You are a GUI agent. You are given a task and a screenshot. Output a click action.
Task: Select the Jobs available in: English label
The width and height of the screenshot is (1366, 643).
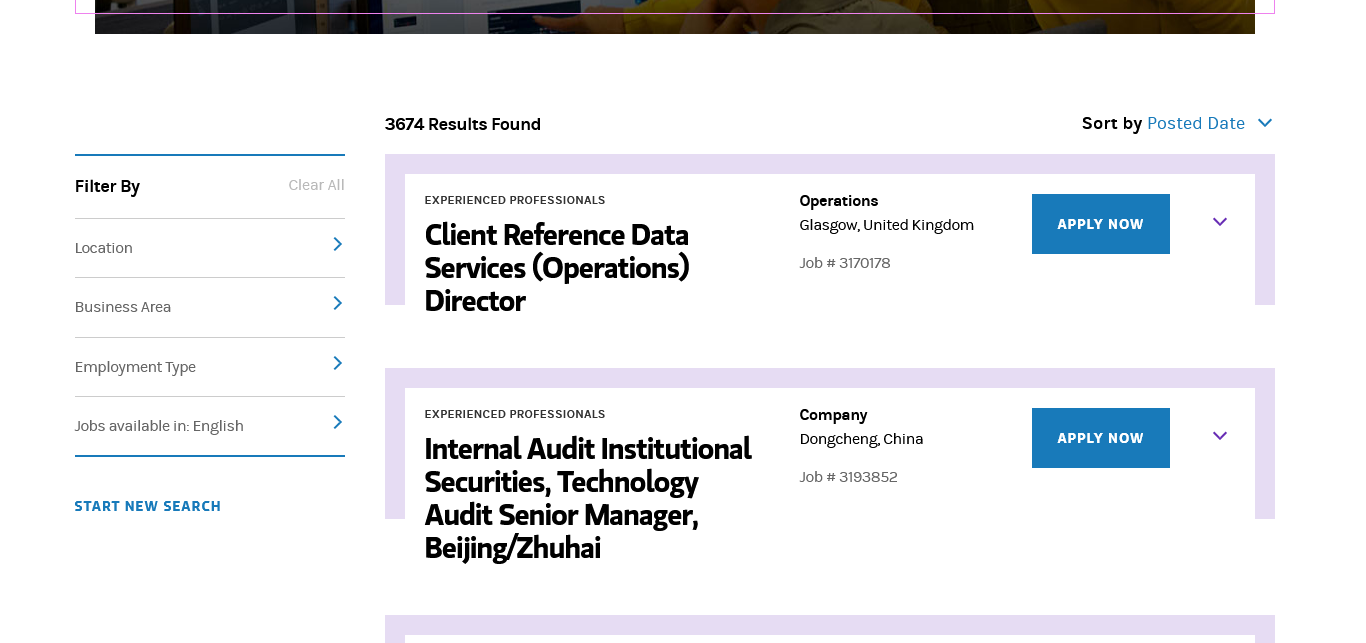159,426
